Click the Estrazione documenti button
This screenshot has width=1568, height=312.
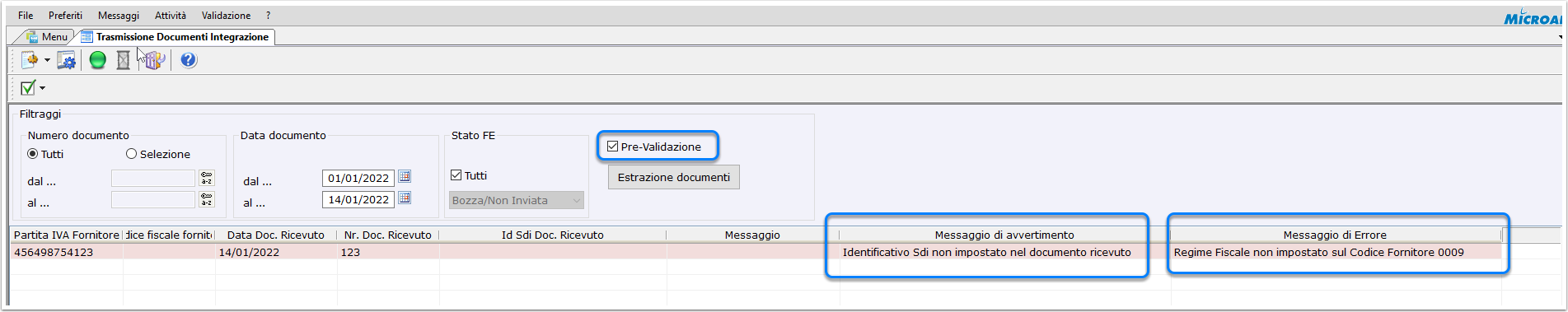tap(673, 177)
